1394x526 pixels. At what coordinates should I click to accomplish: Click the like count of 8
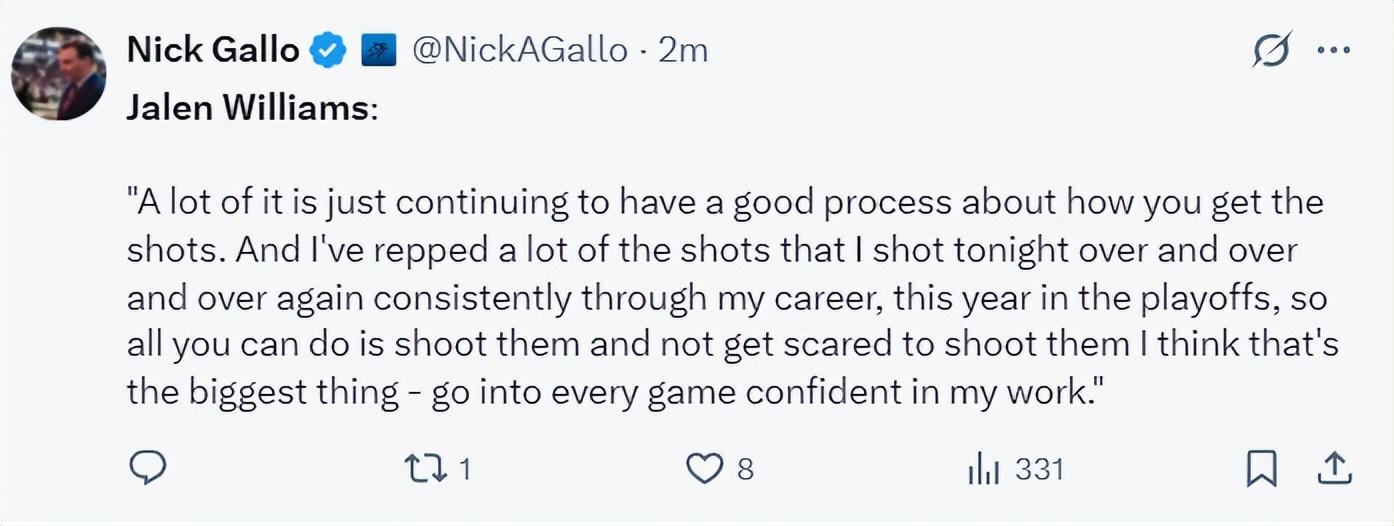[x=745, y=468]
